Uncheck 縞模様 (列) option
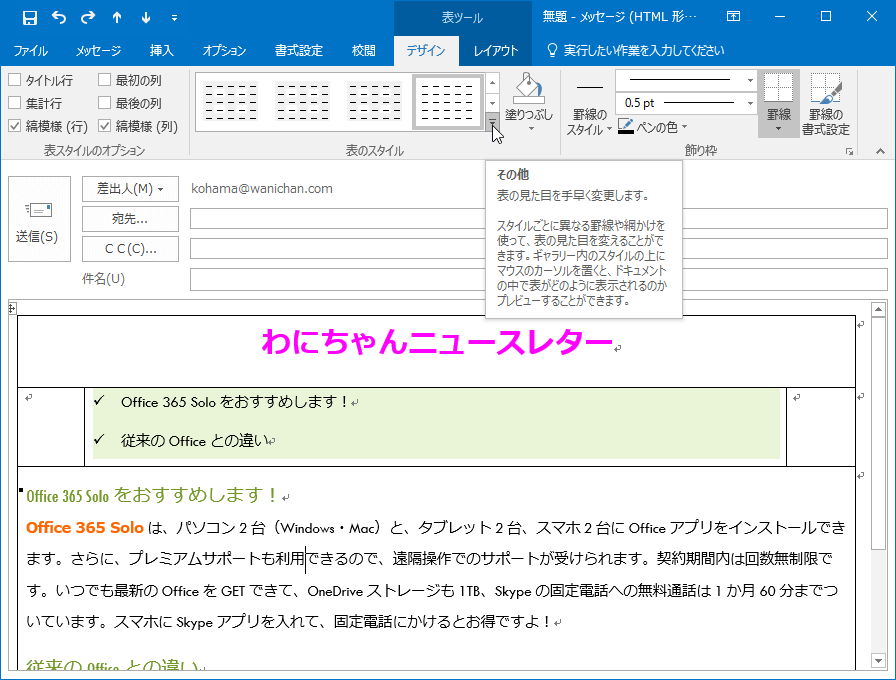 pyautogui.click(x=104, y=126)
